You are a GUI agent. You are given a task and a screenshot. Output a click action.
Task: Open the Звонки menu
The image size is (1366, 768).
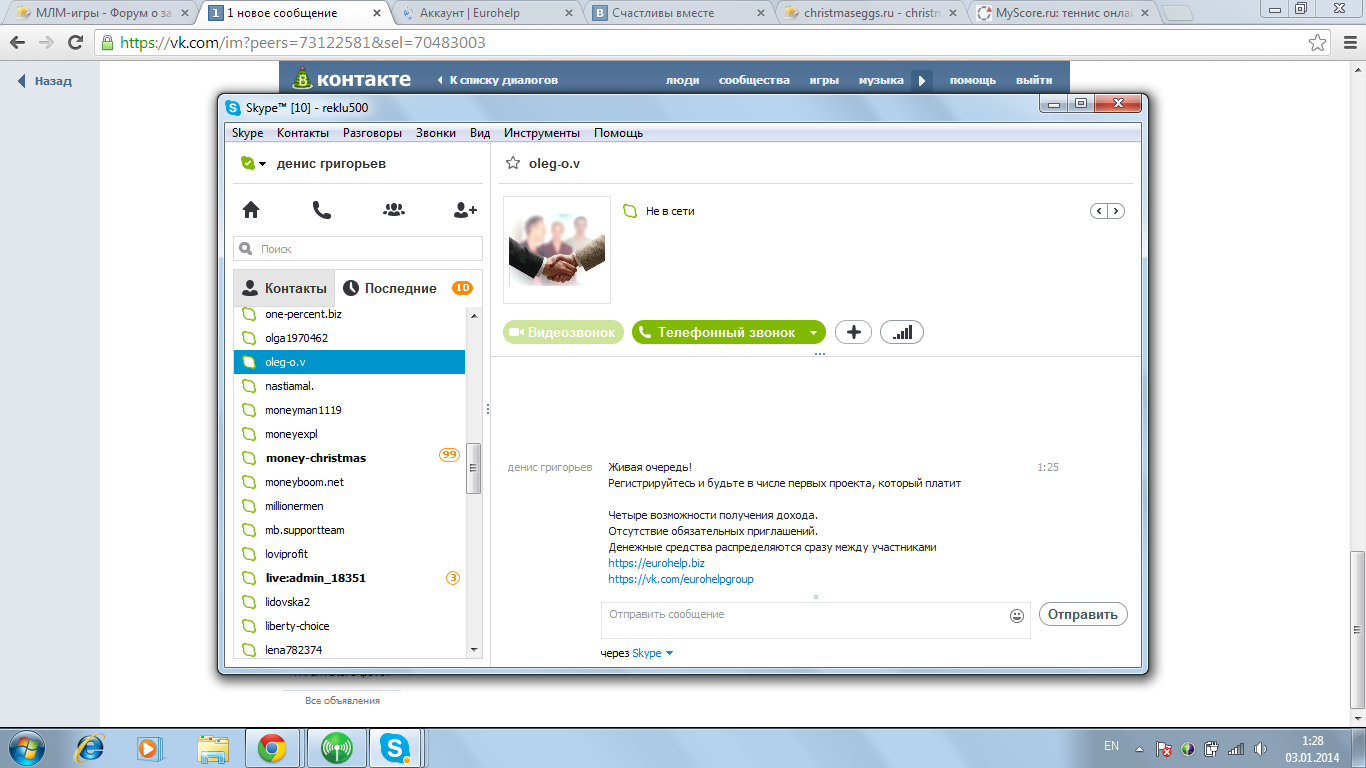[436, 133]
